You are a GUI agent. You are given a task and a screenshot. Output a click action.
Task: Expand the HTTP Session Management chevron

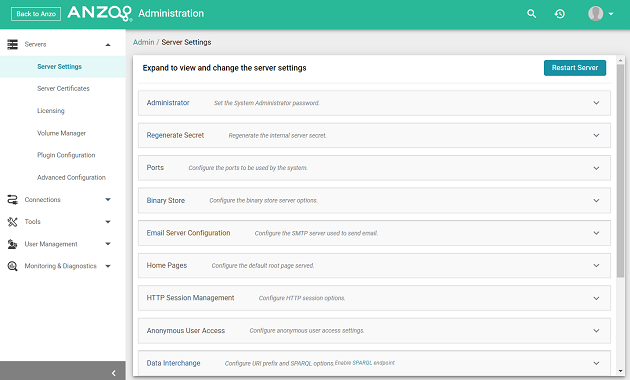click(596, 298)
